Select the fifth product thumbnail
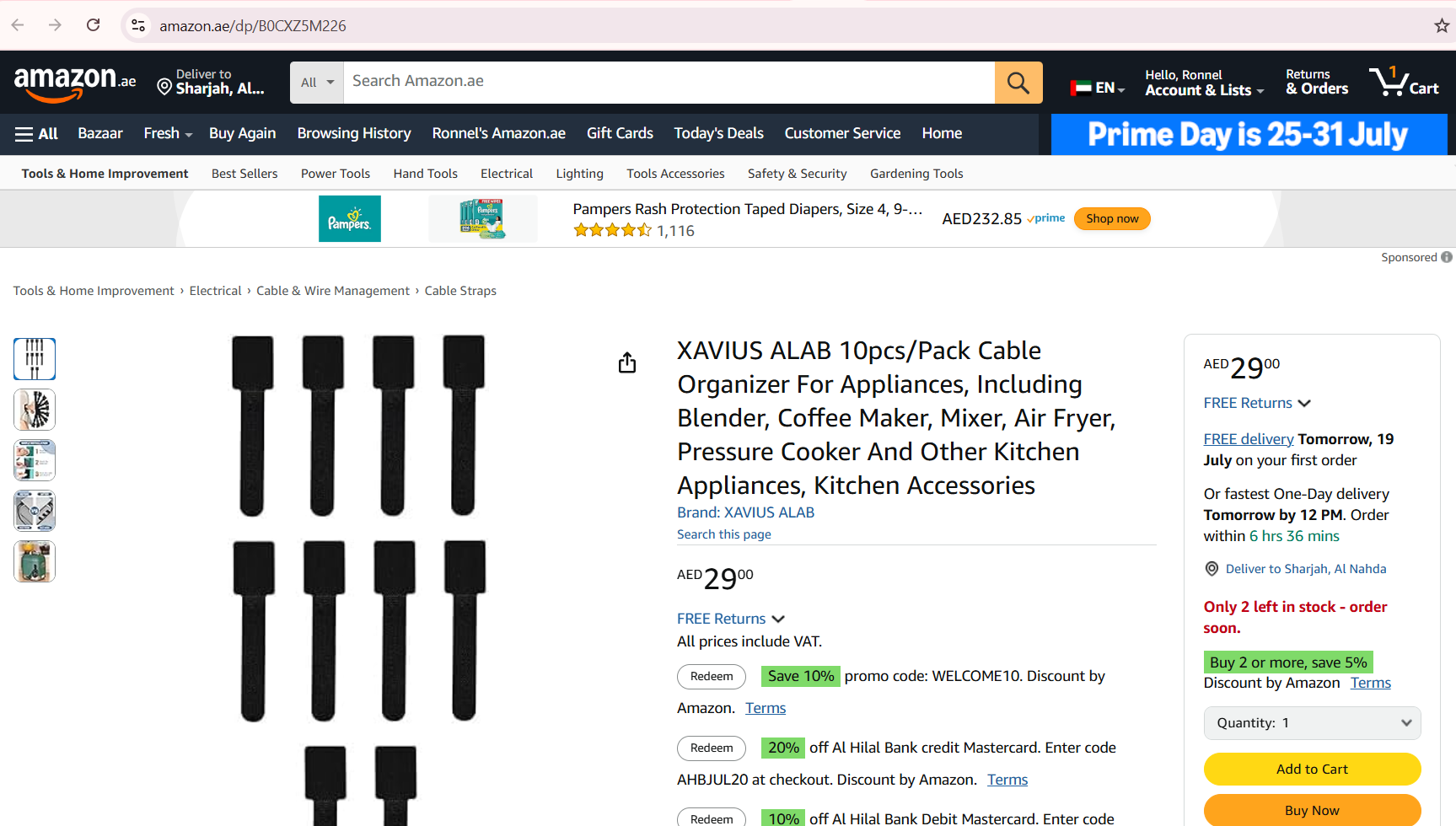1456x826 pixels. click(35, 561)
